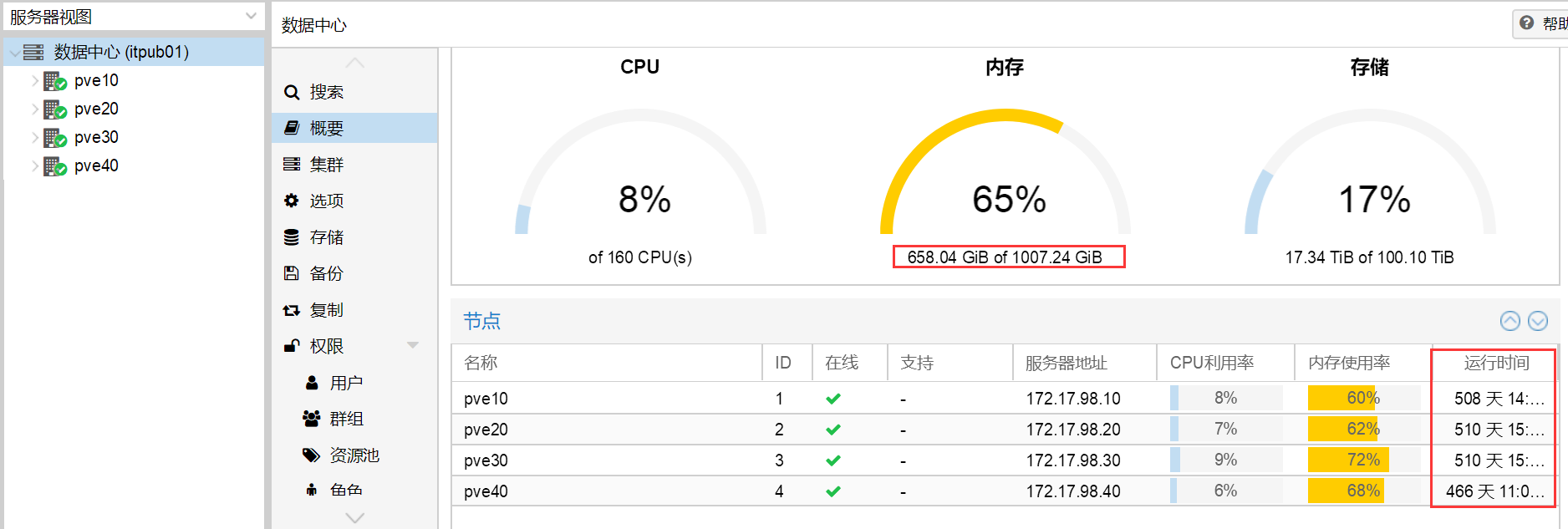Image resolution: width=1568 pixels, height=529 pixels.
Task: Select the 概要 summary menu item
Action: click(354, 128)
